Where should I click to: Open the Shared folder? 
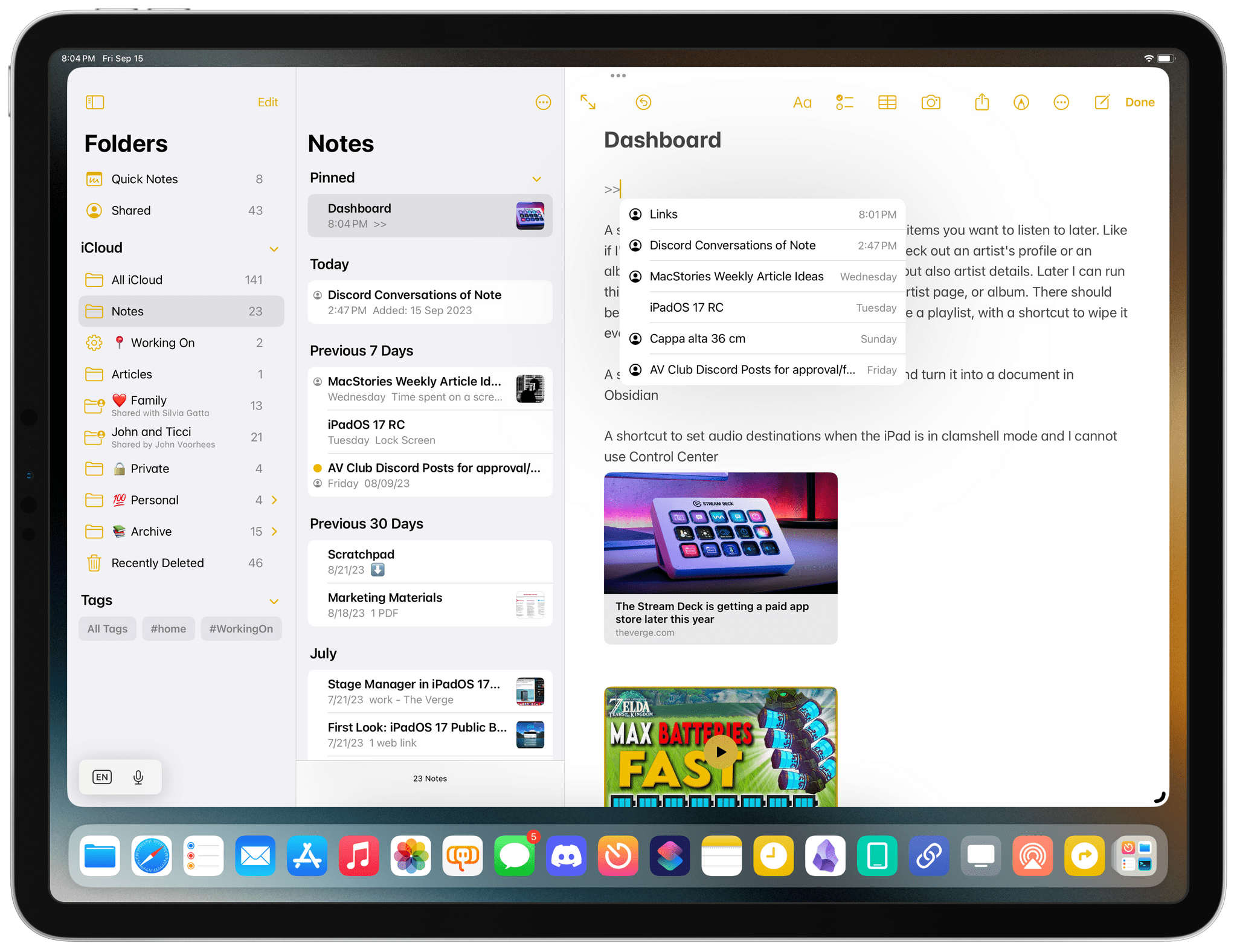pos(181,210)
